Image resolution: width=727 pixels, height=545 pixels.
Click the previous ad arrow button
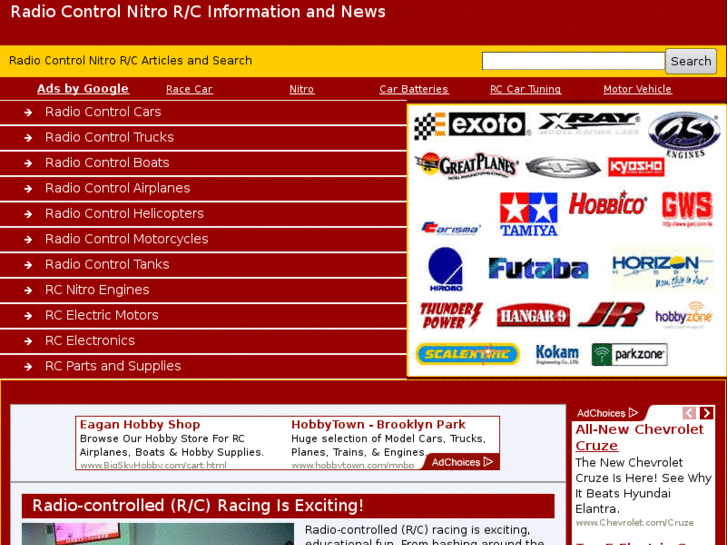pyautogui.click(x=689, y=413)
